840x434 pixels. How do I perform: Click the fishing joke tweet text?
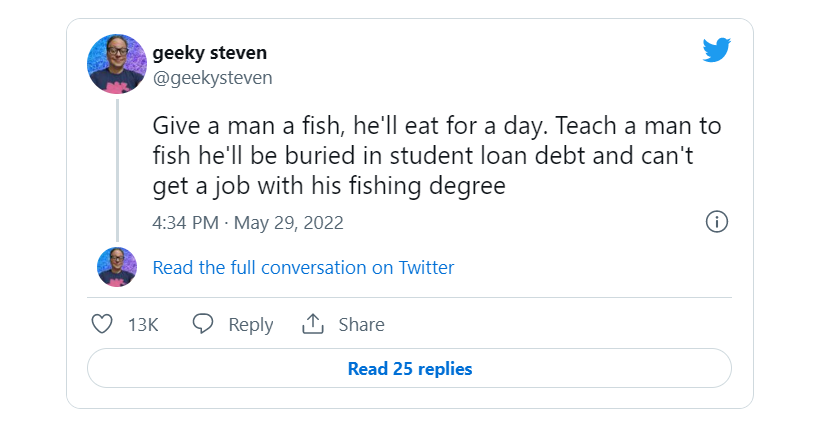[436, 158]
